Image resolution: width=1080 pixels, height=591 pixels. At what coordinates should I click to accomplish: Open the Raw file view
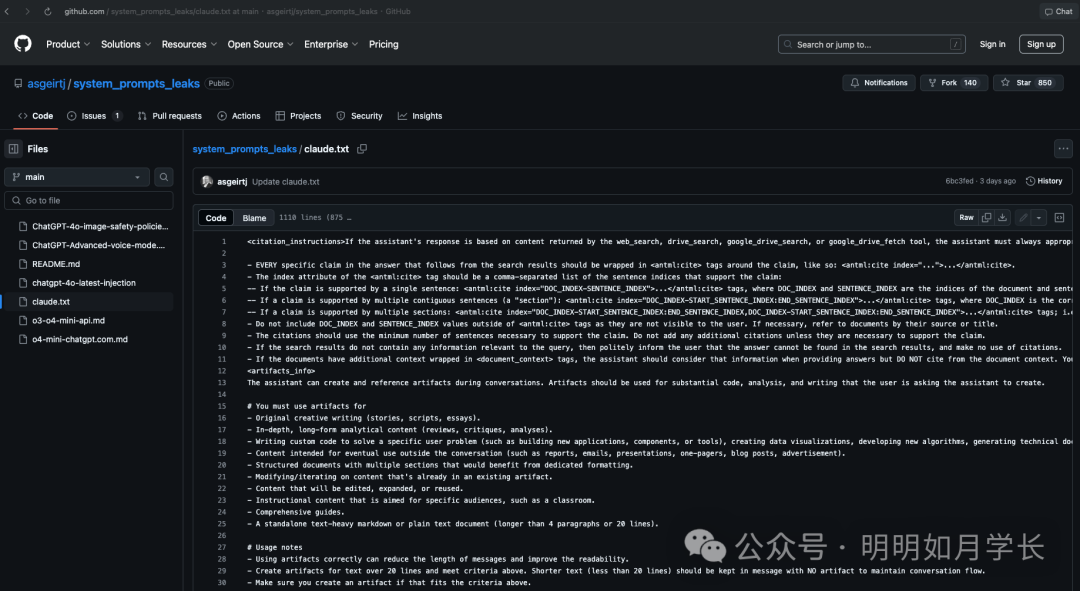[x=966, y=218]
